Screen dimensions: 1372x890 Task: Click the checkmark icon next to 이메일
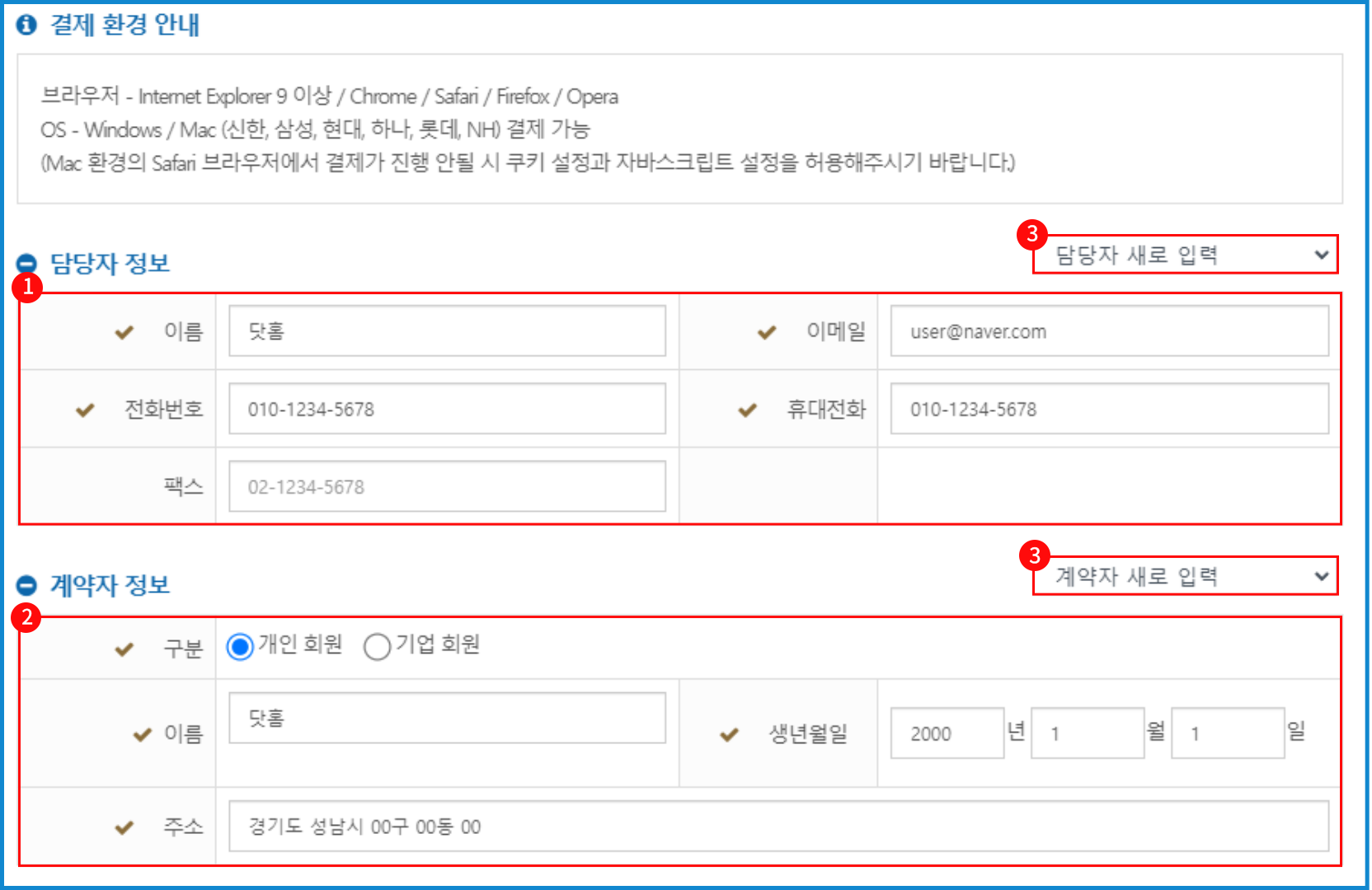767,332
